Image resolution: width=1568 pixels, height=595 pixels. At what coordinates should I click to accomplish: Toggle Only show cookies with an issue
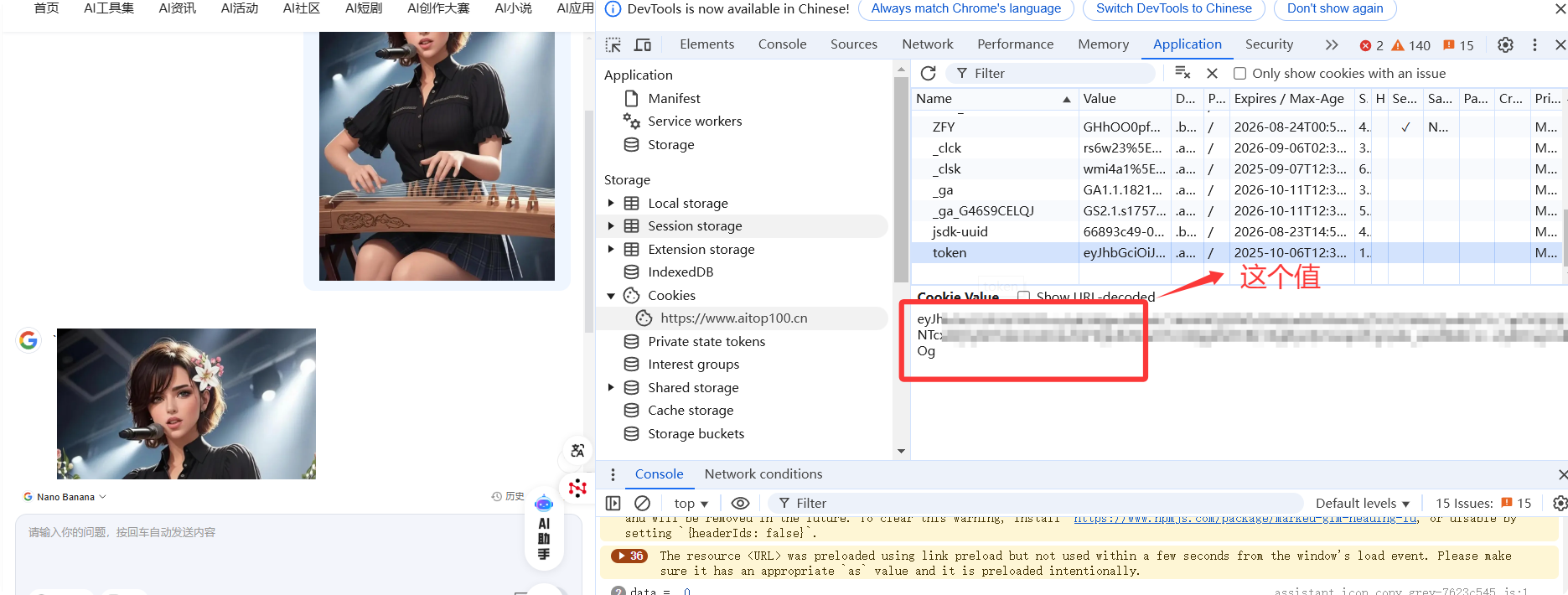point(1239,74)
